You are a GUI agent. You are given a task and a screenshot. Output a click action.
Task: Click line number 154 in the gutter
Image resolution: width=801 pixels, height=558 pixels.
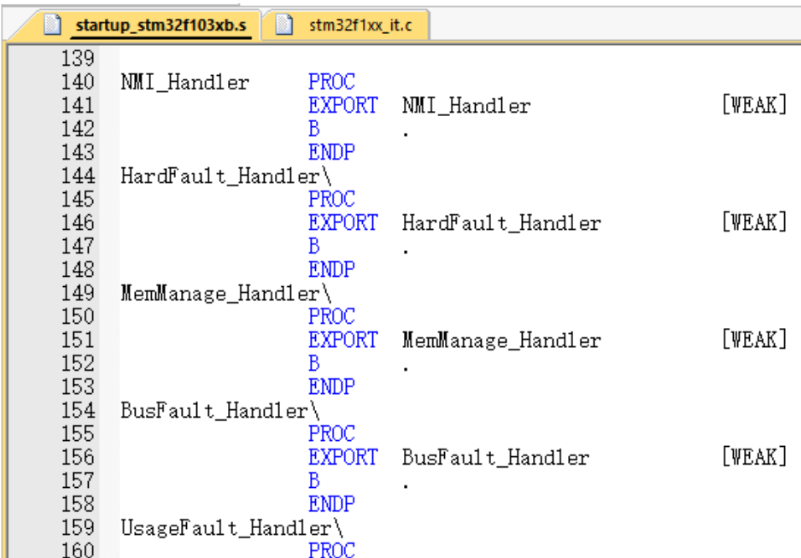tap(77, 411)
